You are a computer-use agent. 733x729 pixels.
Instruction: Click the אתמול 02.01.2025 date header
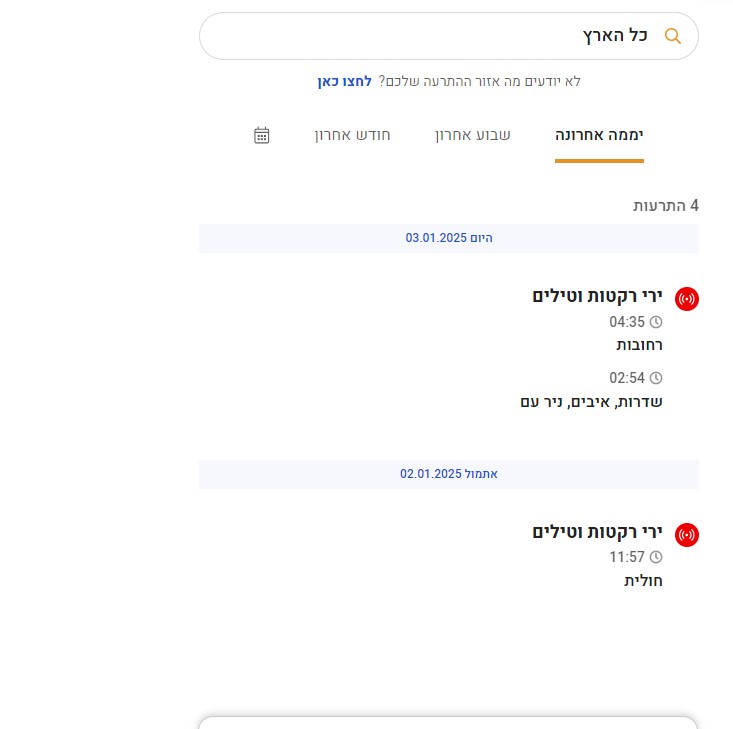point(449,474)
